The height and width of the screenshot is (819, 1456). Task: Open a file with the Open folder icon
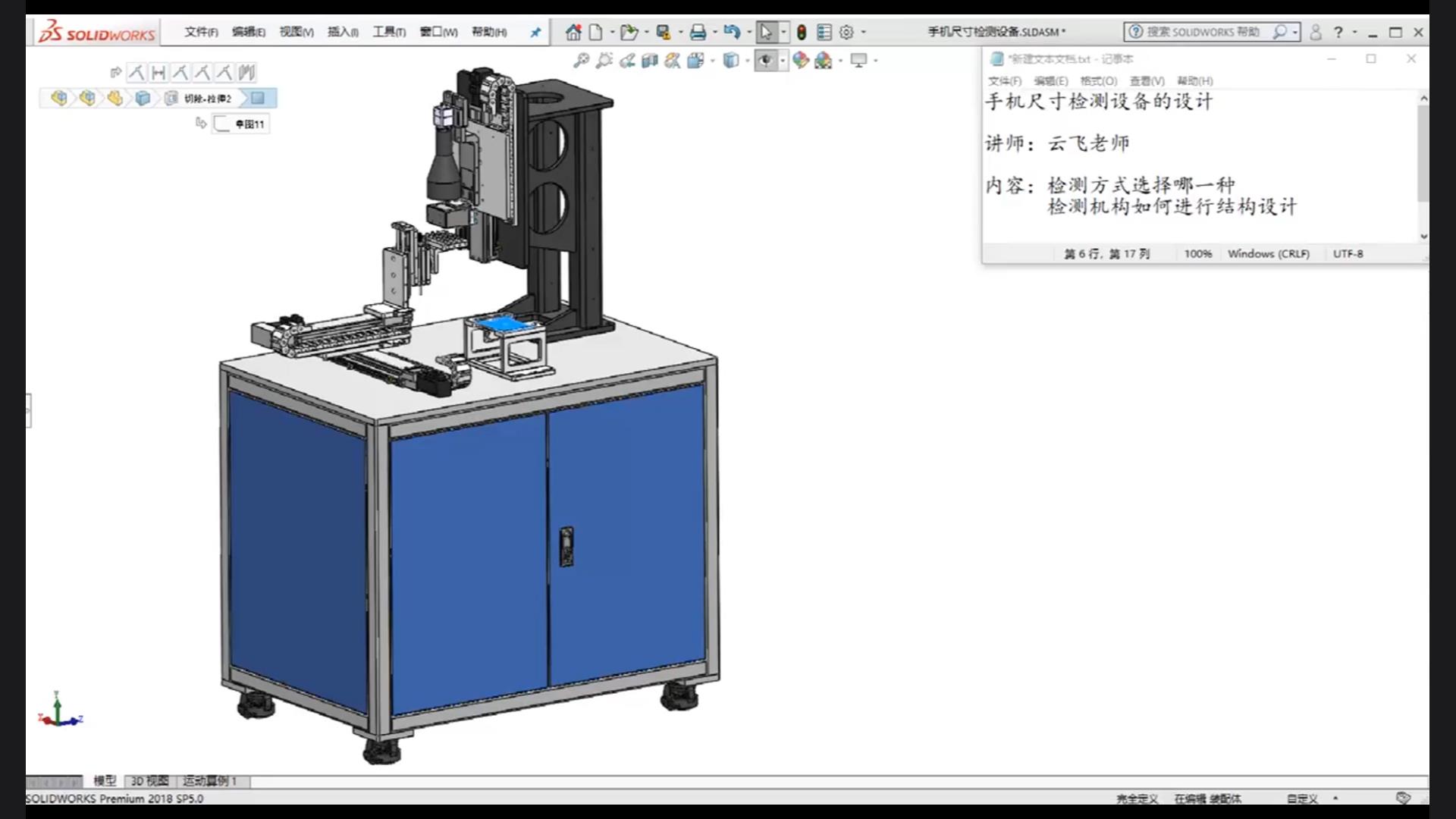click(629, 32)
